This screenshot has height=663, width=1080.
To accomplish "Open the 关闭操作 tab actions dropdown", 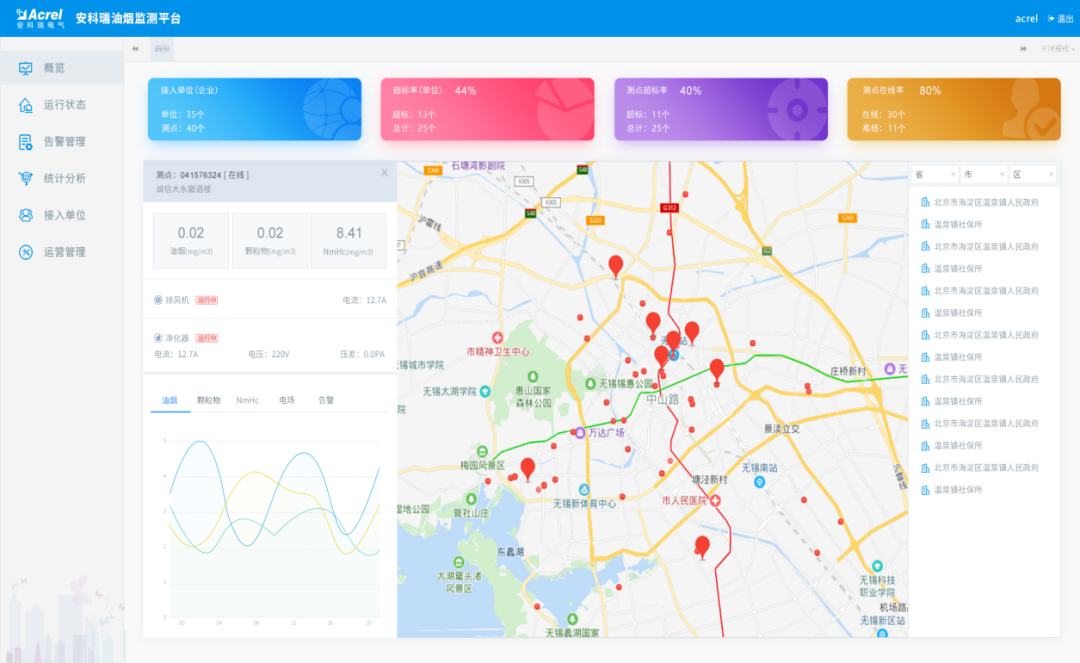I will point(1054,48).
